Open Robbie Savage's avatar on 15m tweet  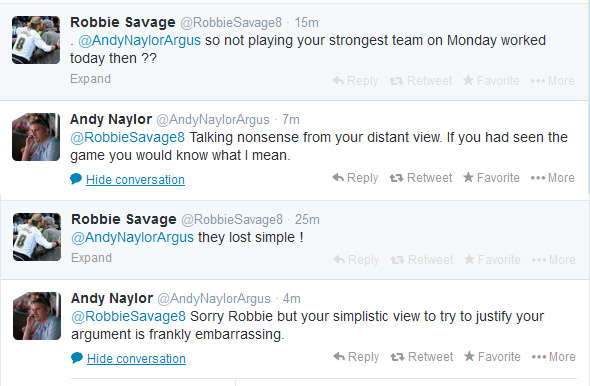coord(36,40)
